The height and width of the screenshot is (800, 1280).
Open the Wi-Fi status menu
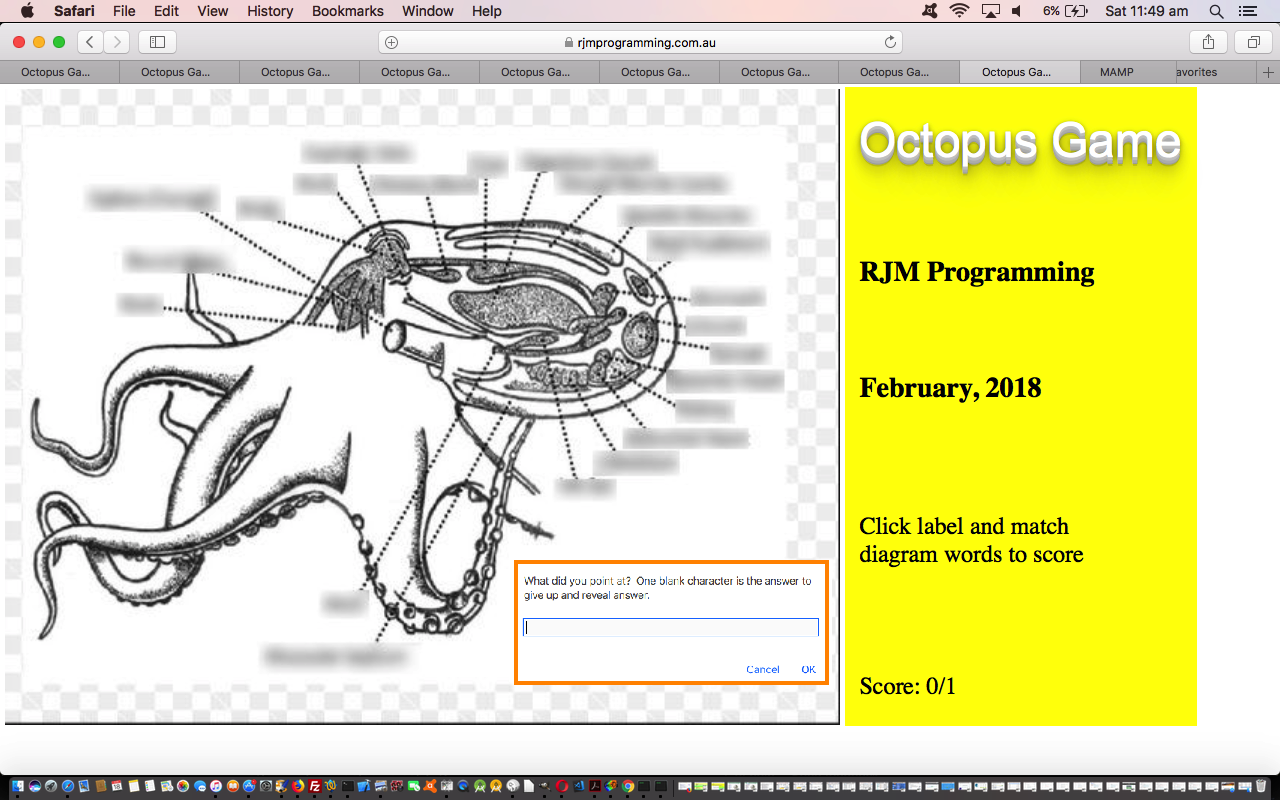[960, 11]
